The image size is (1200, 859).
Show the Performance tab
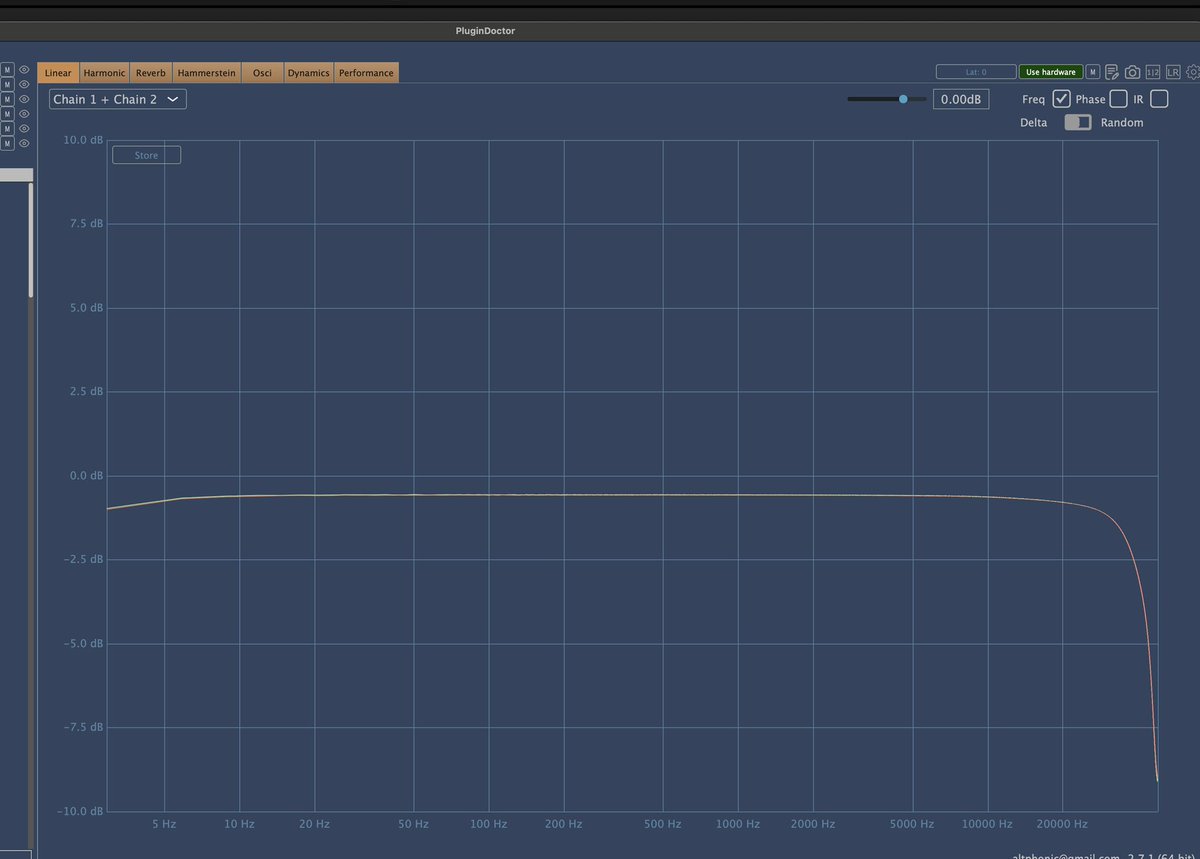[x=366, y=73]
